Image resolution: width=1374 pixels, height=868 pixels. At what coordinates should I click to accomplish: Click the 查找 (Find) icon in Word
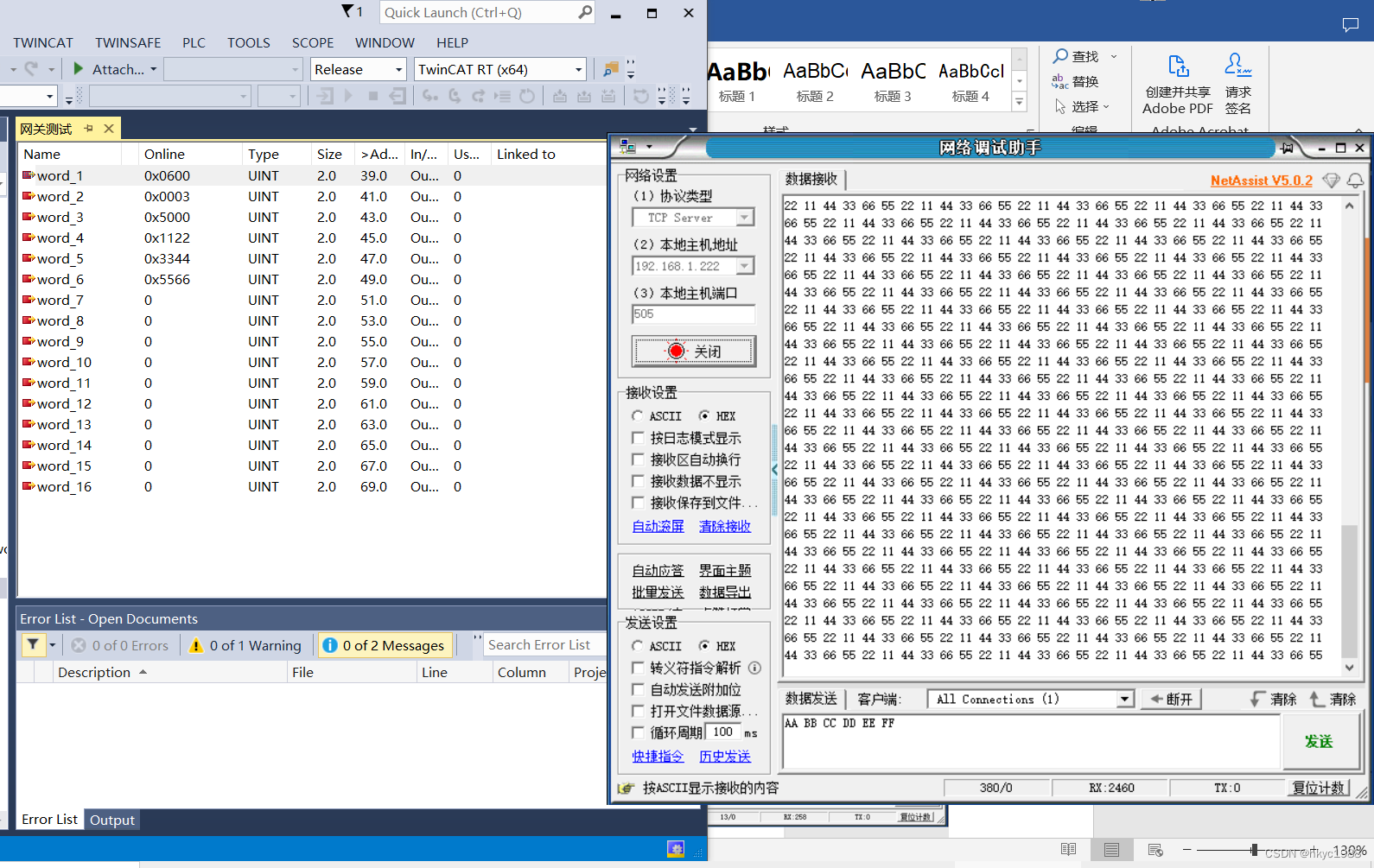click(1060, 56)
